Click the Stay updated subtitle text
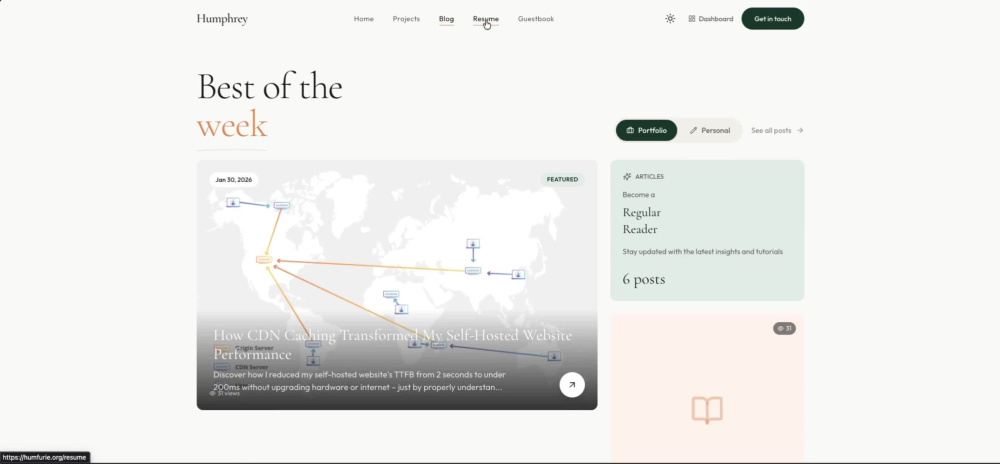 [x=702, y=252]
